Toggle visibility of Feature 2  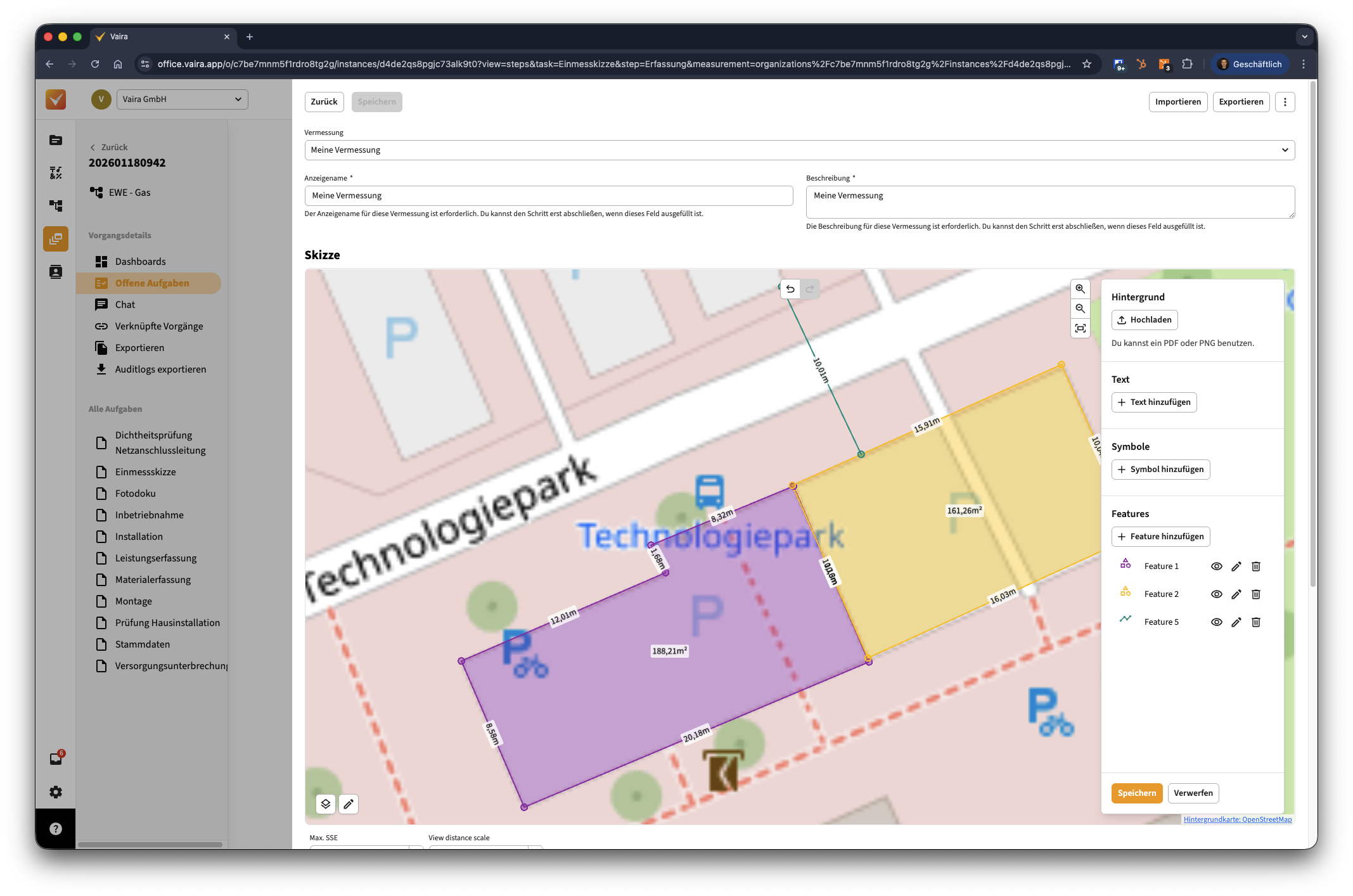pos(1216,594)
